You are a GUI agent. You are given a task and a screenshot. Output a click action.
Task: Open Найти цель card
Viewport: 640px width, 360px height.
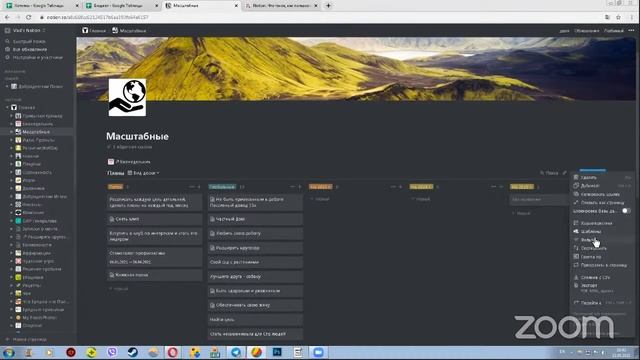[x=256, y=320]
